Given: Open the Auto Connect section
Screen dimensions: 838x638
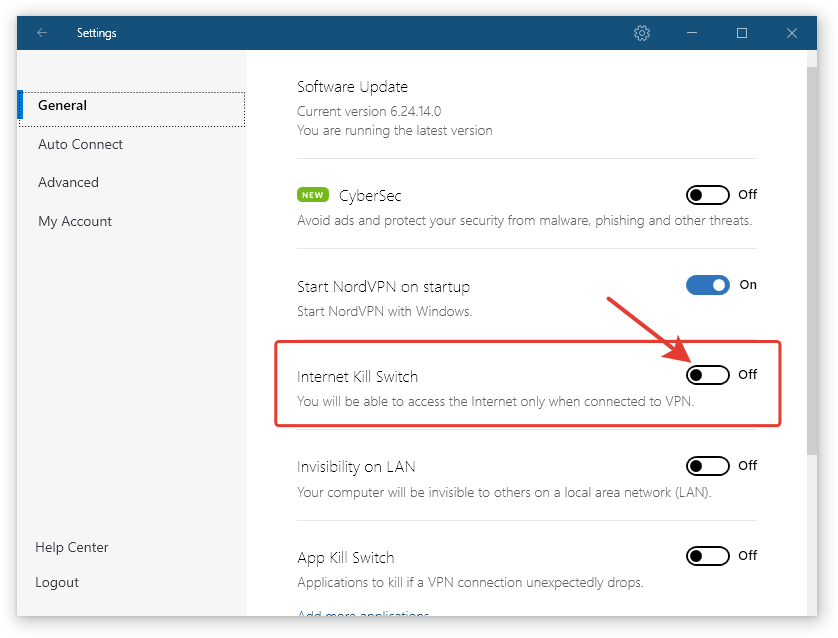Looking at the screenshot, I should point(80,144).
